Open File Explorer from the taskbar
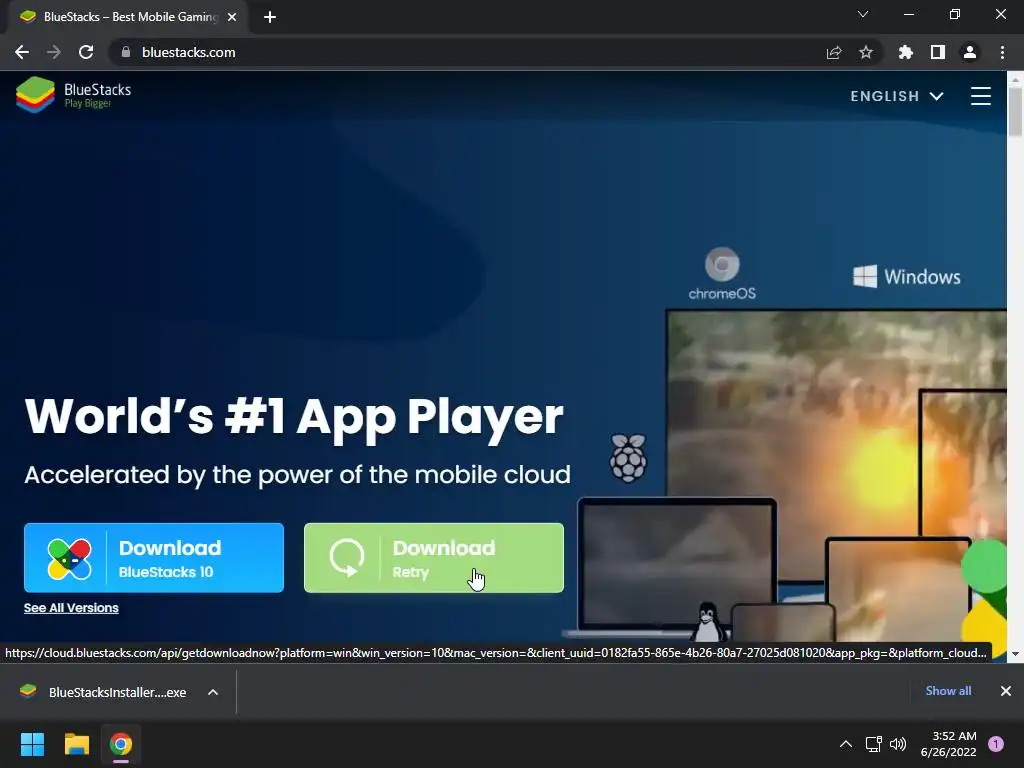1024x768 pixels. [76, 744]
